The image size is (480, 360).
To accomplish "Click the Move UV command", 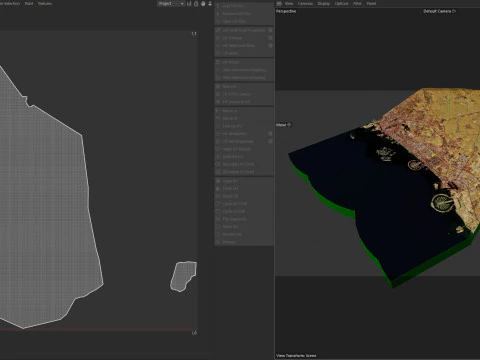I will (x=244, y=227).
